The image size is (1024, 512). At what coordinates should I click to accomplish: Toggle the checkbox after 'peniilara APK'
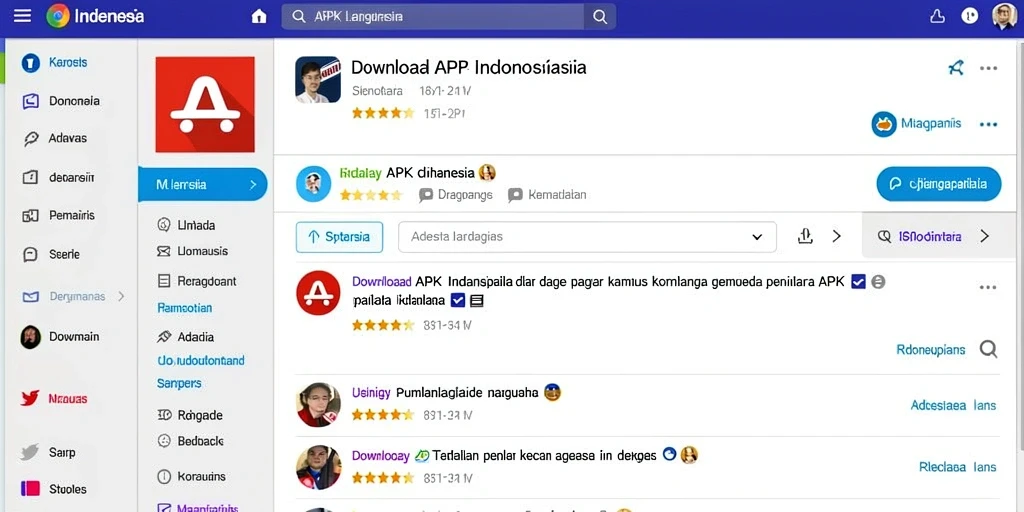click(859, 281)
